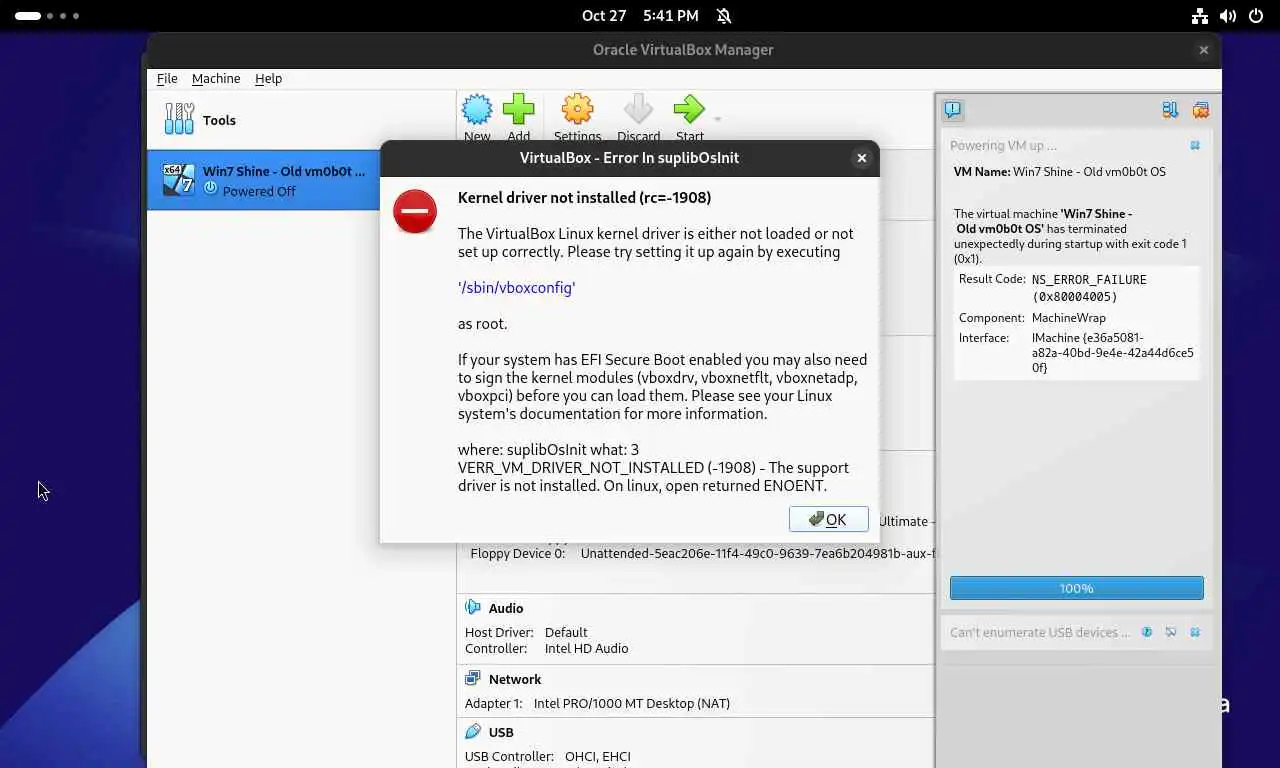Click the USB section icon
The width and height of the screenshot is (1280, 768).
pos(473,732)
